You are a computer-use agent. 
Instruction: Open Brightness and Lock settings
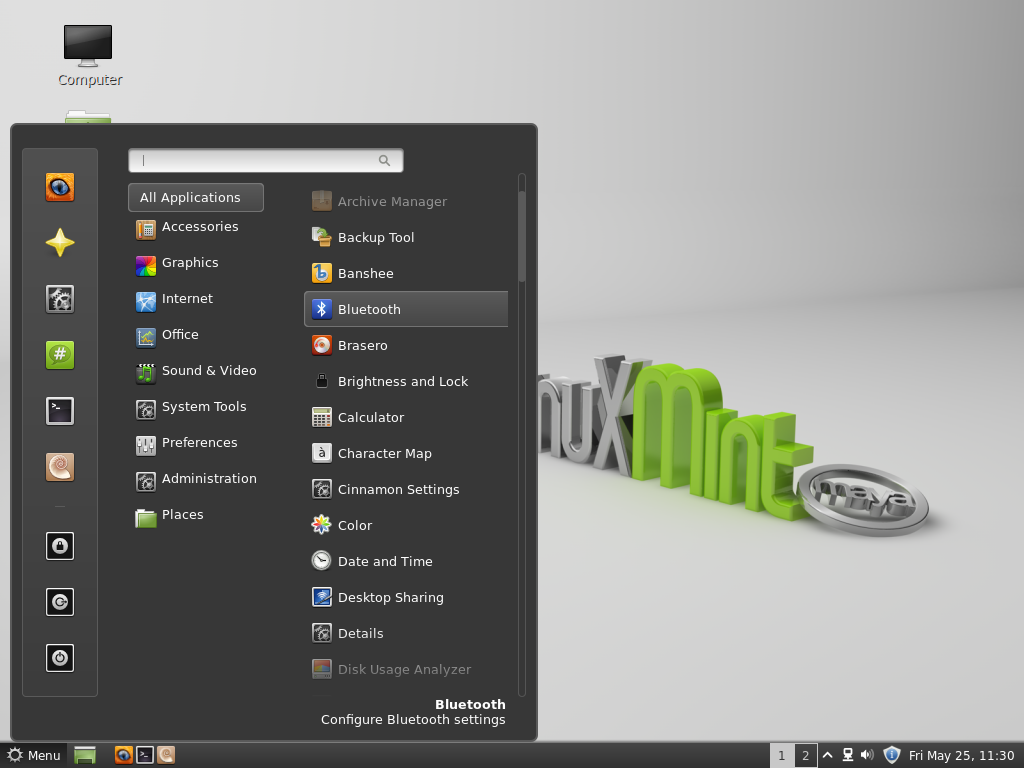coord(406,381)
